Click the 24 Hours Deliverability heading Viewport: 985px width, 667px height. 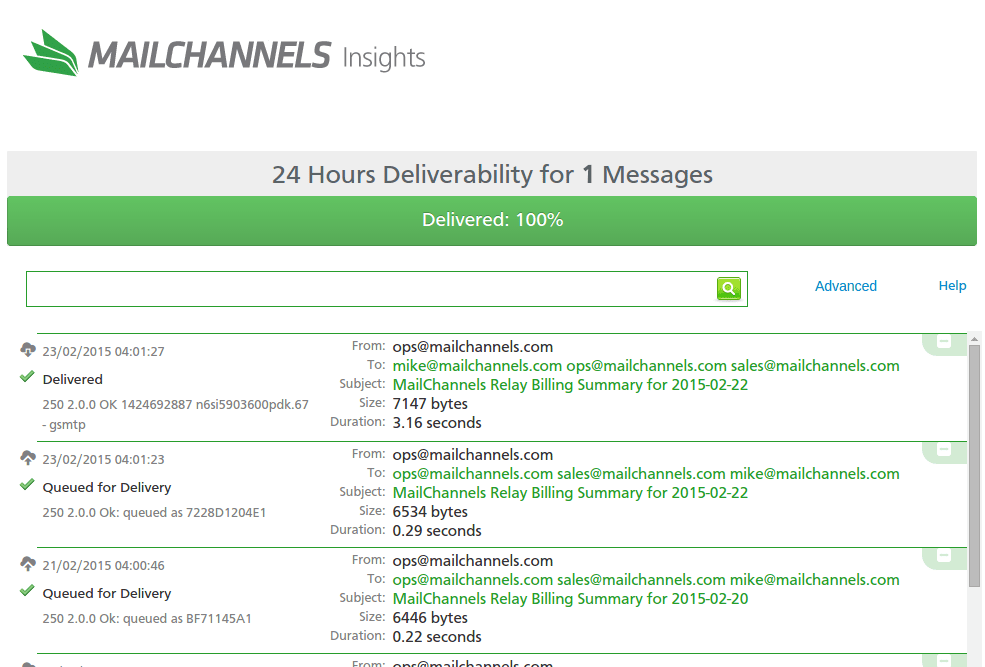[492, 175]
